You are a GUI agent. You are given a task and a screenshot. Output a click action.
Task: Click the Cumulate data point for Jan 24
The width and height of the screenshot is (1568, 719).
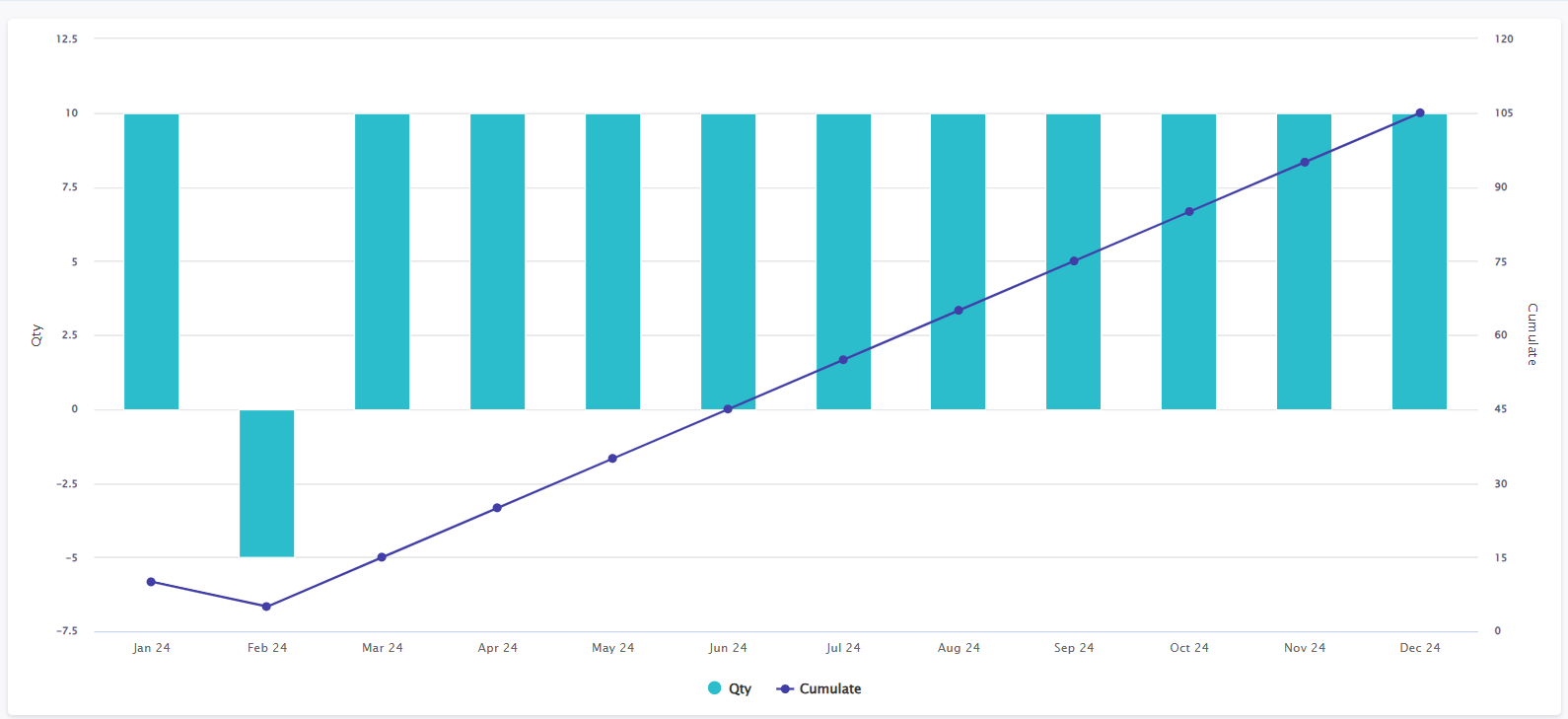(151, 582)
